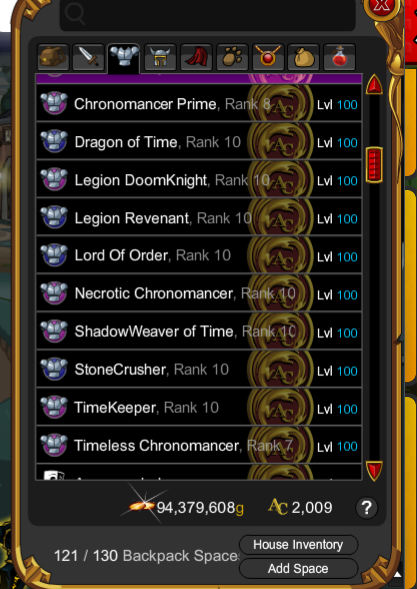Open the sack items tab
417x589 pixels.
click(304, 57)
